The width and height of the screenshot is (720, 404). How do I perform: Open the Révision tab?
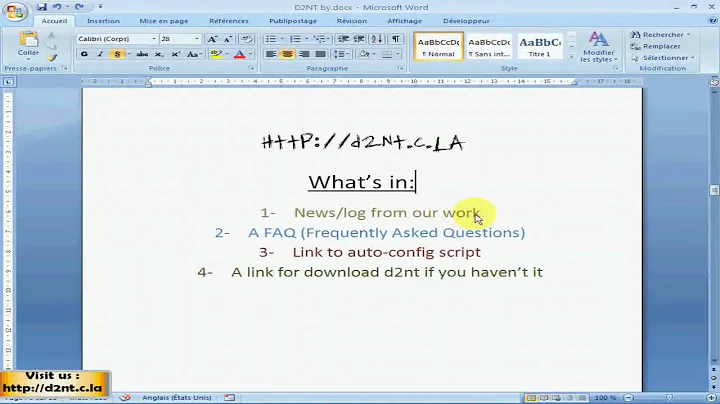(x=352, y=21)
